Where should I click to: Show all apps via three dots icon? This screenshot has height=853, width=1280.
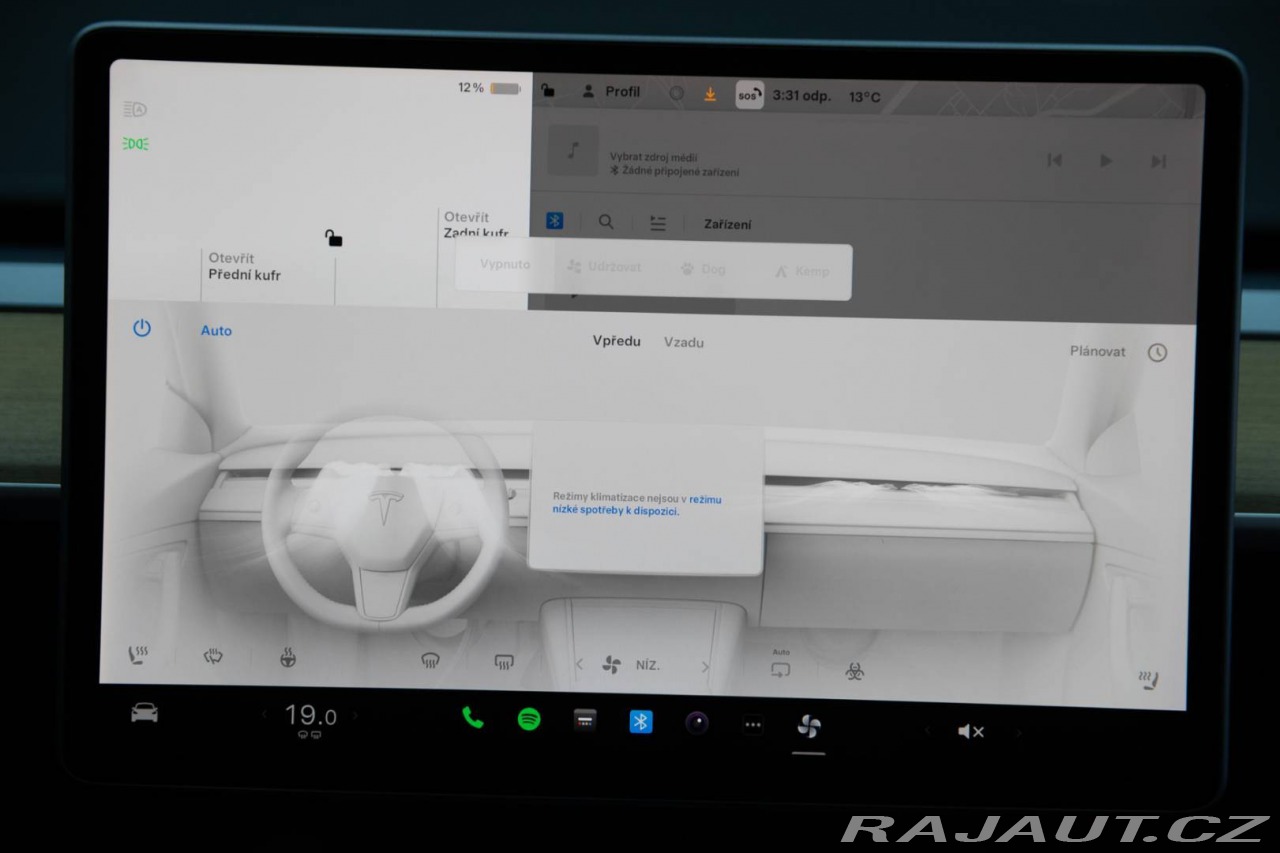coord(753,726)
